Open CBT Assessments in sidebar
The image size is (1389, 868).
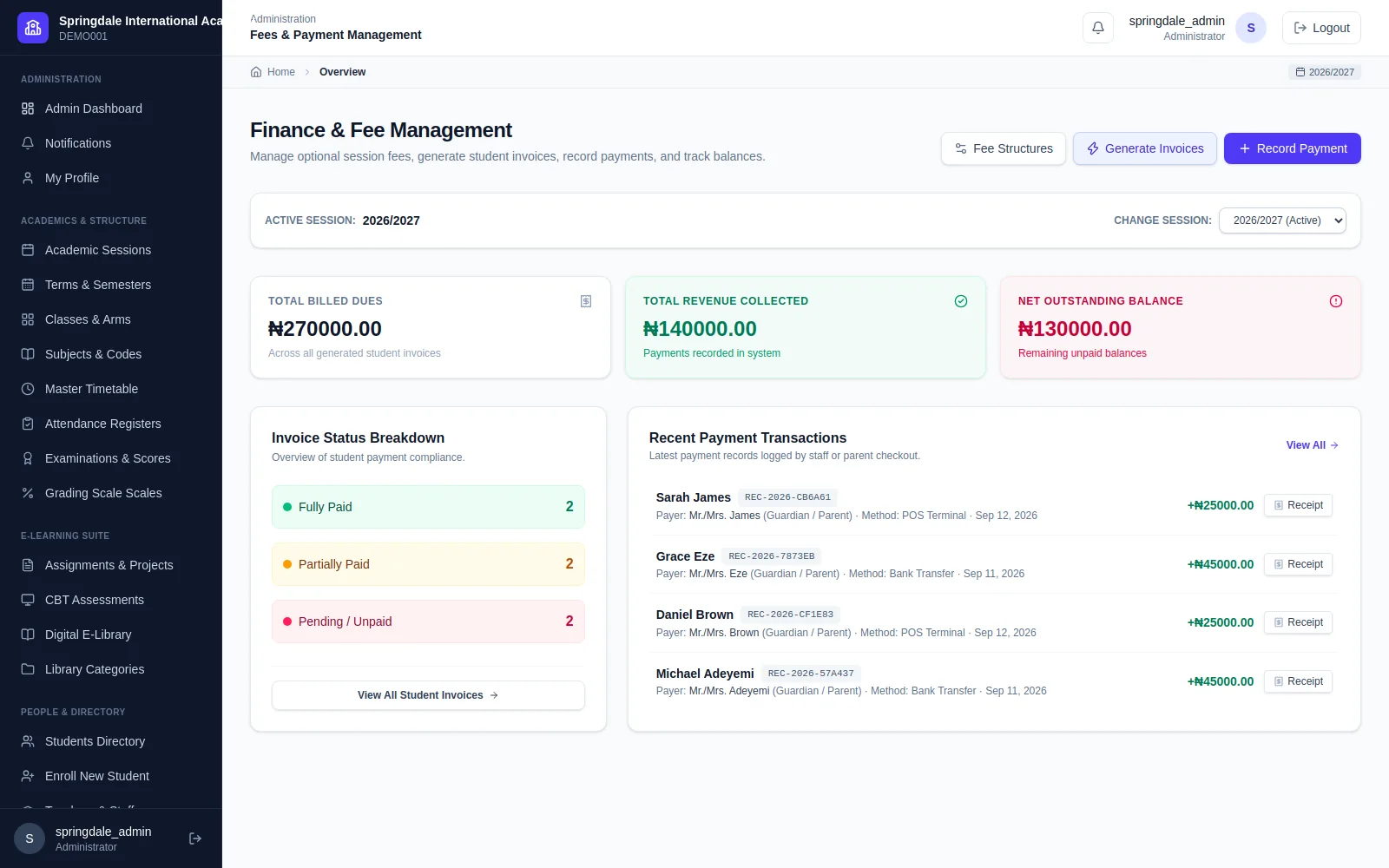pyautogui.click(x=111, y=600)
